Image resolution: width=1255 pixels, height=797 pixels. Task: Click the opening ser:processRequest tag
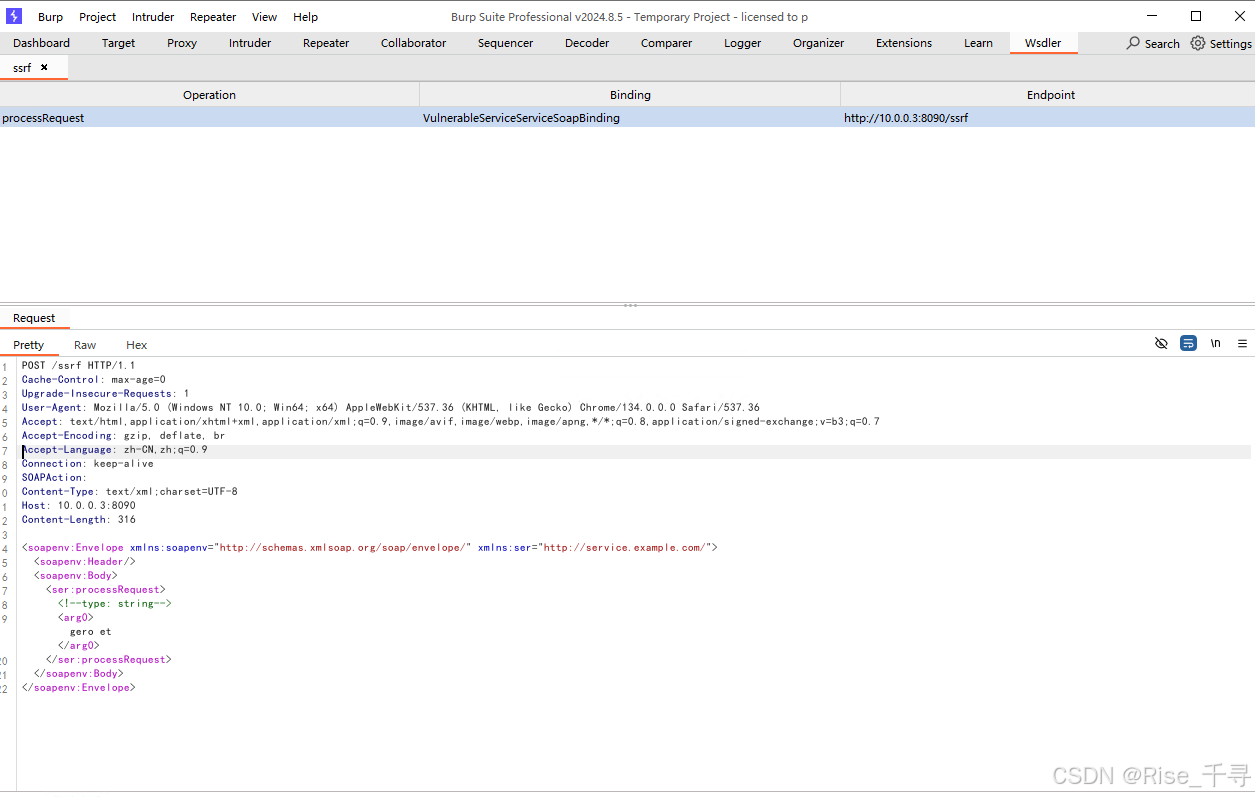click(106, 590)
